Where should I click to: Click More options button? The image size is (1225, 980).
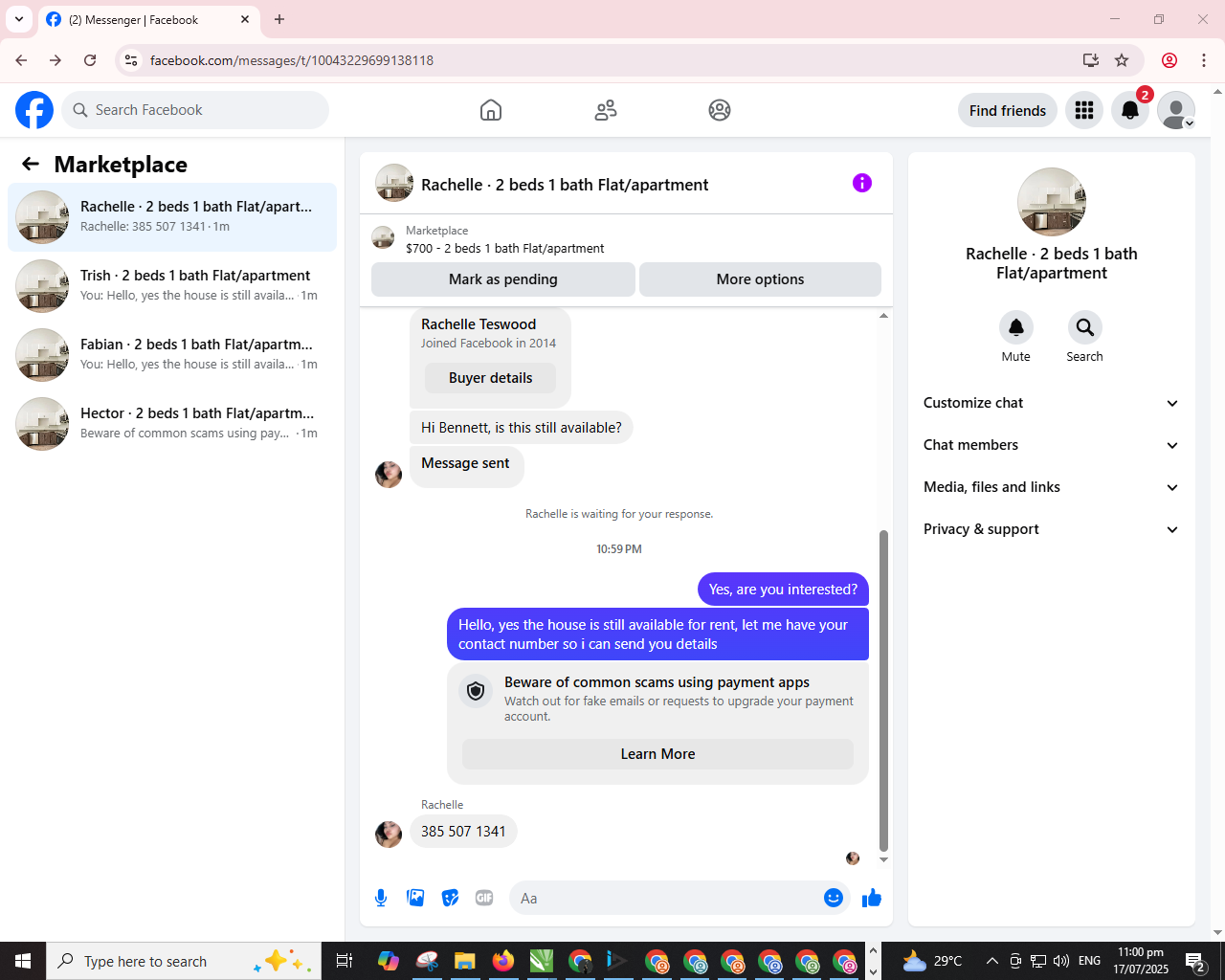click(x=760, y=279)
